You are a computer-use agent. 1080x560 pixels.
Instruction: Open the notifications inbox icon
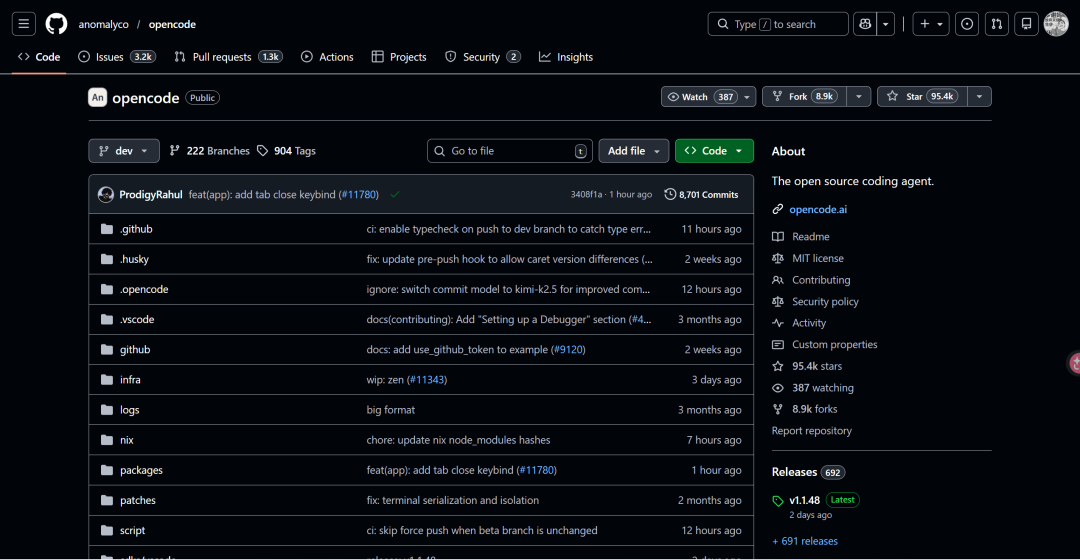1026,24
